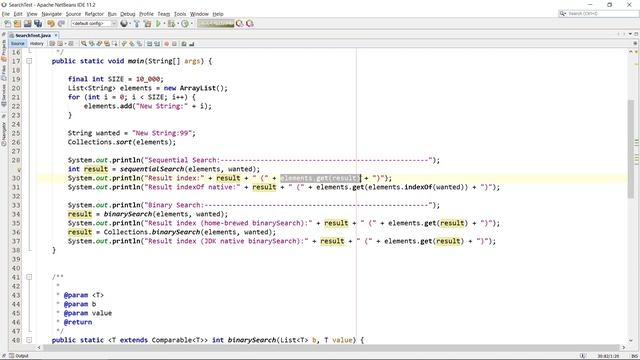Toggle the Source view button
This screenshot has width=640, height=360.
[18, 43]
